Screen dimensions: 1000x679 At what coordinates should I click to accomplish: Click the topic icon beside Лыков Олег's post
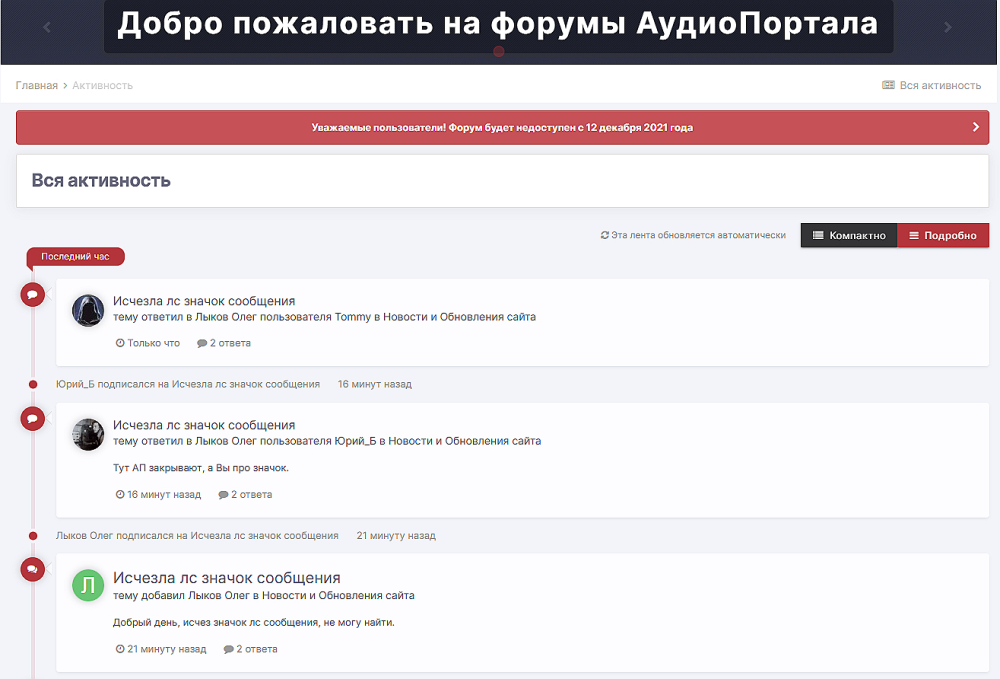(33, 569)
